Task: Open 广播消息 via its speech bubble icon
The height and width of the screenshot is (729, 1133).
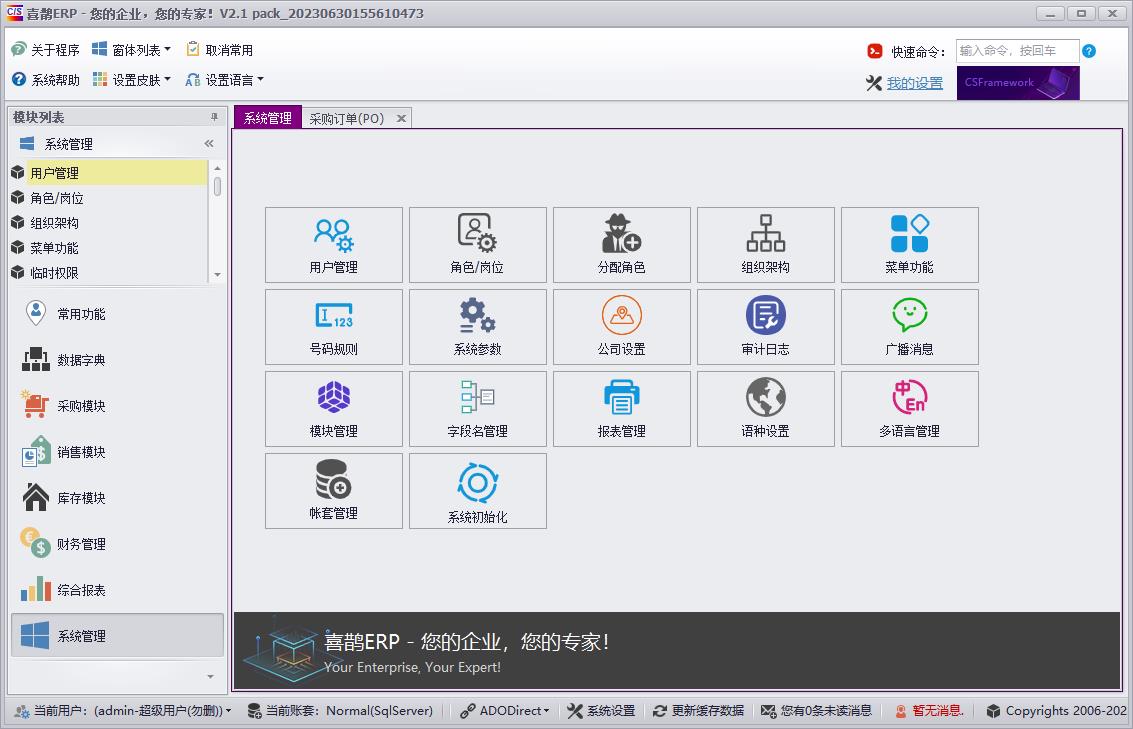Action: click(909, 327)
